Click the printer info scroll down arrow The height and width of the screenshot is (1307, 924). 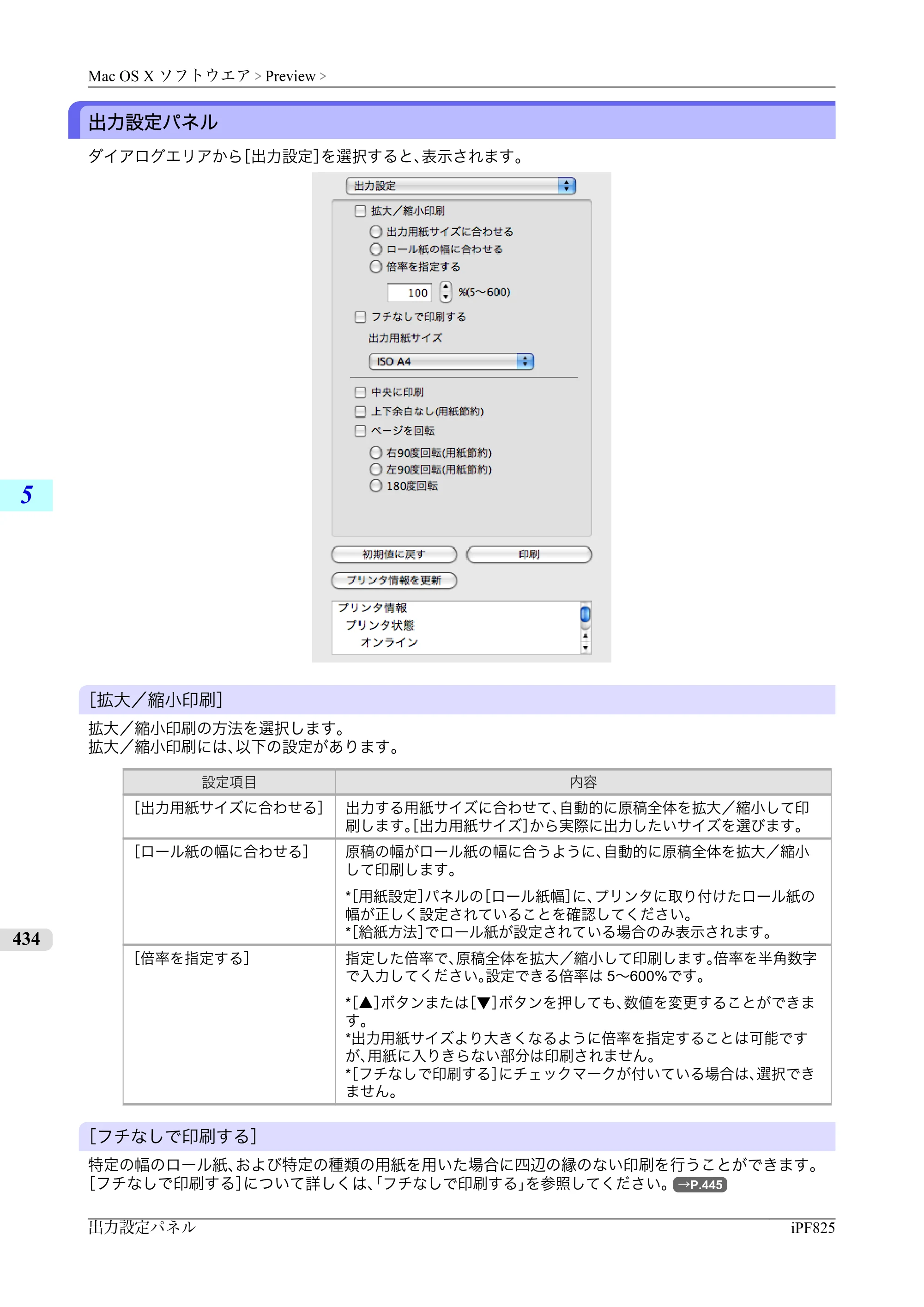pyautogui.click(x=586, y=648)
